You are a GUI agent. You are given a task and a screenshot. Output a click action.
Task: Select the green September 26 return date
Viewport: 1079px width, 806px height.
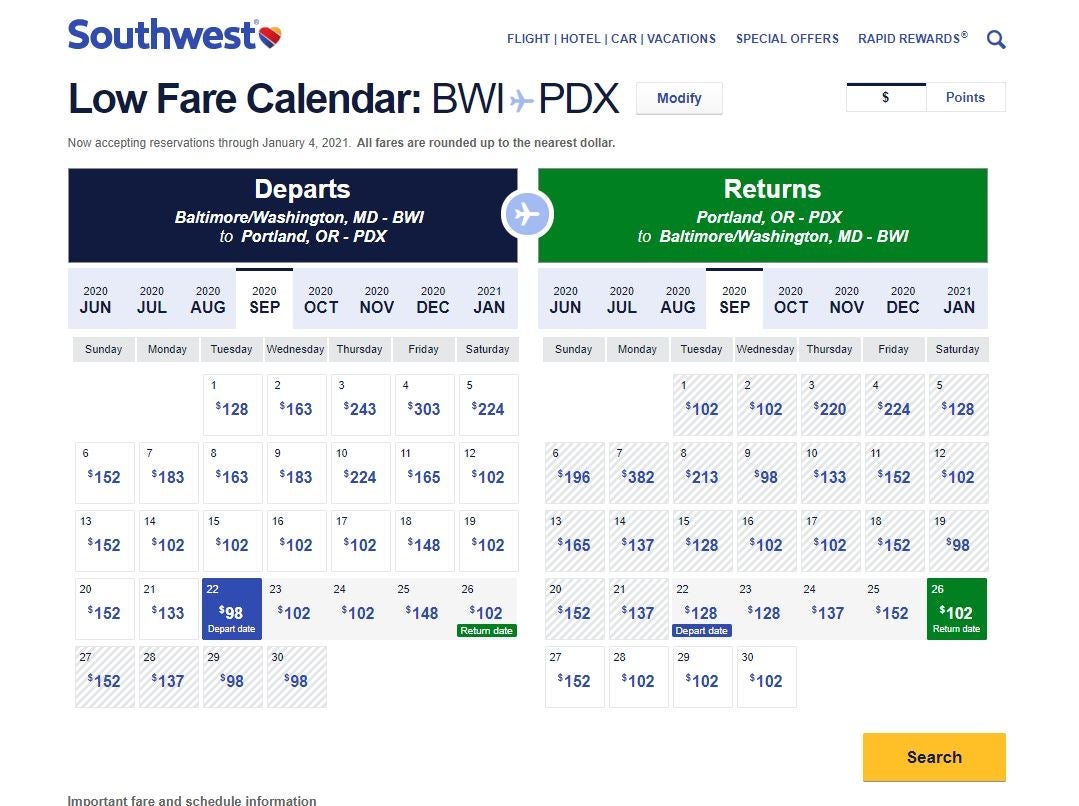[957, 608]
